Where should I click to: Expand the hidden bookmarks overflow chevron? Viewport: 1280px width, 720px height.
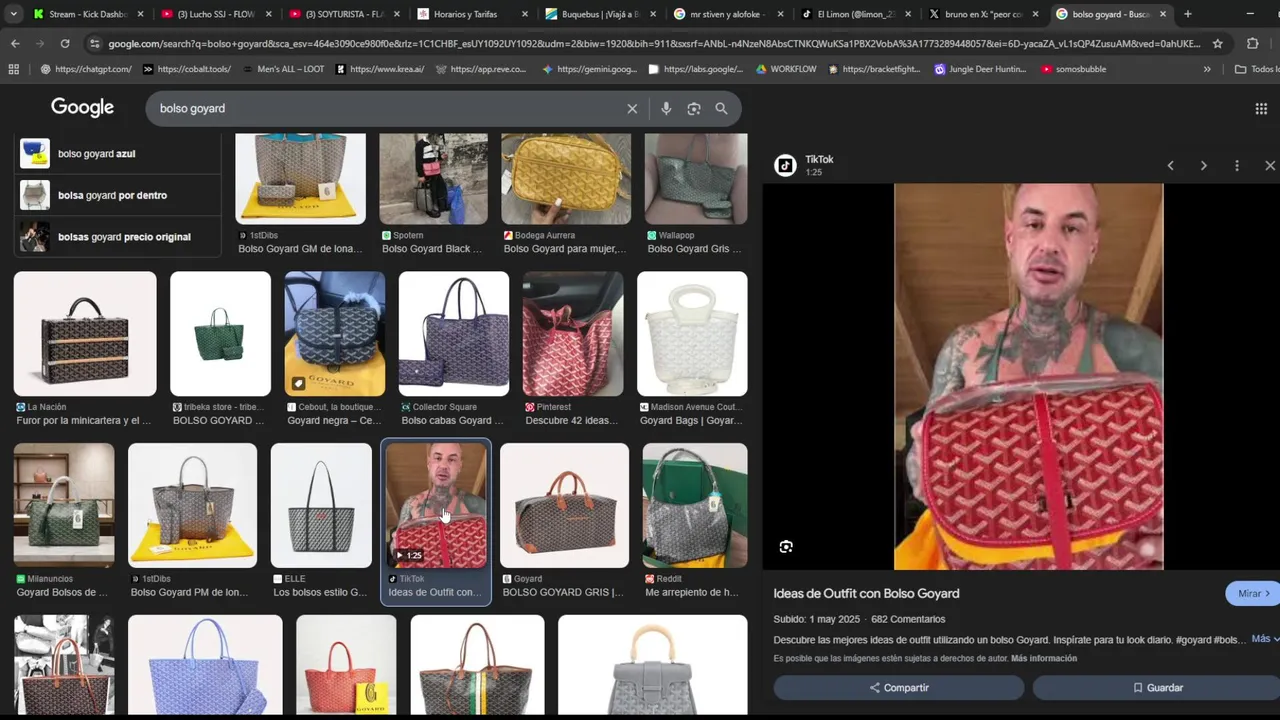pos(1207,69)
